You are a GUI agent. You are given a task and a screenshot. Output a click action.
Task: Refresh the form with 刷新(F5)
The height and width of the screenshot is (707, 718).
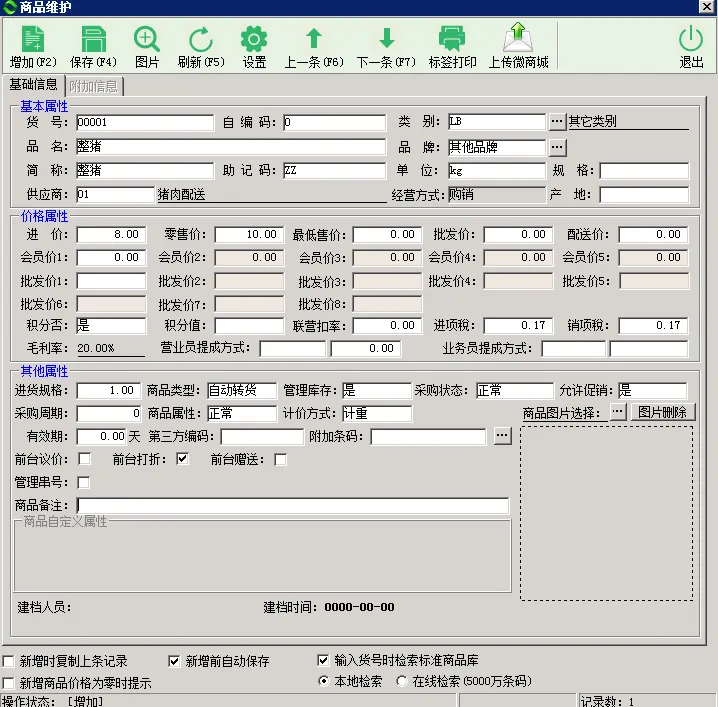[x=201, y=47]
